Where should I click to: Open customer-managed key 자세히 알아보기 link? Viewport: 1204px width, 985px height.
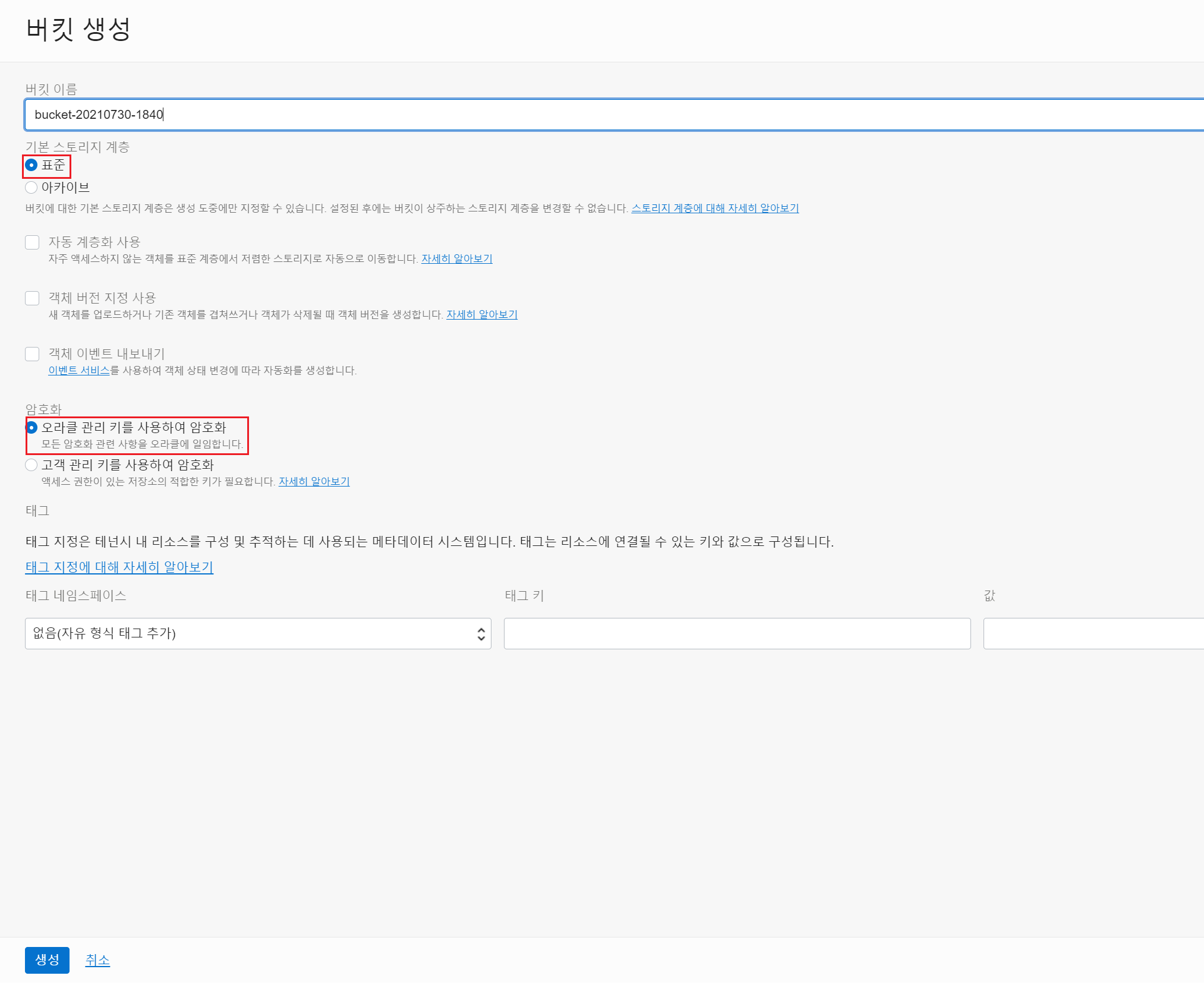pyautogui.click(x=314, y=482)
